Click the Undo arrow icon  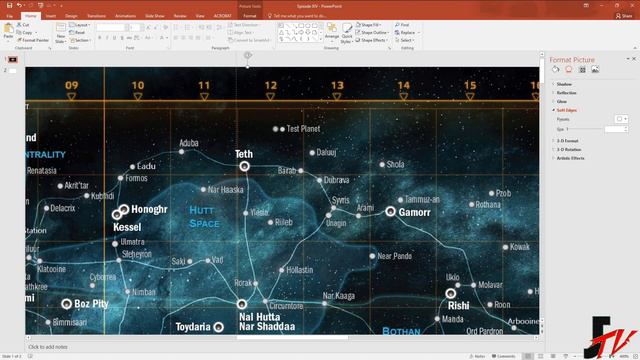coord(19,6)
